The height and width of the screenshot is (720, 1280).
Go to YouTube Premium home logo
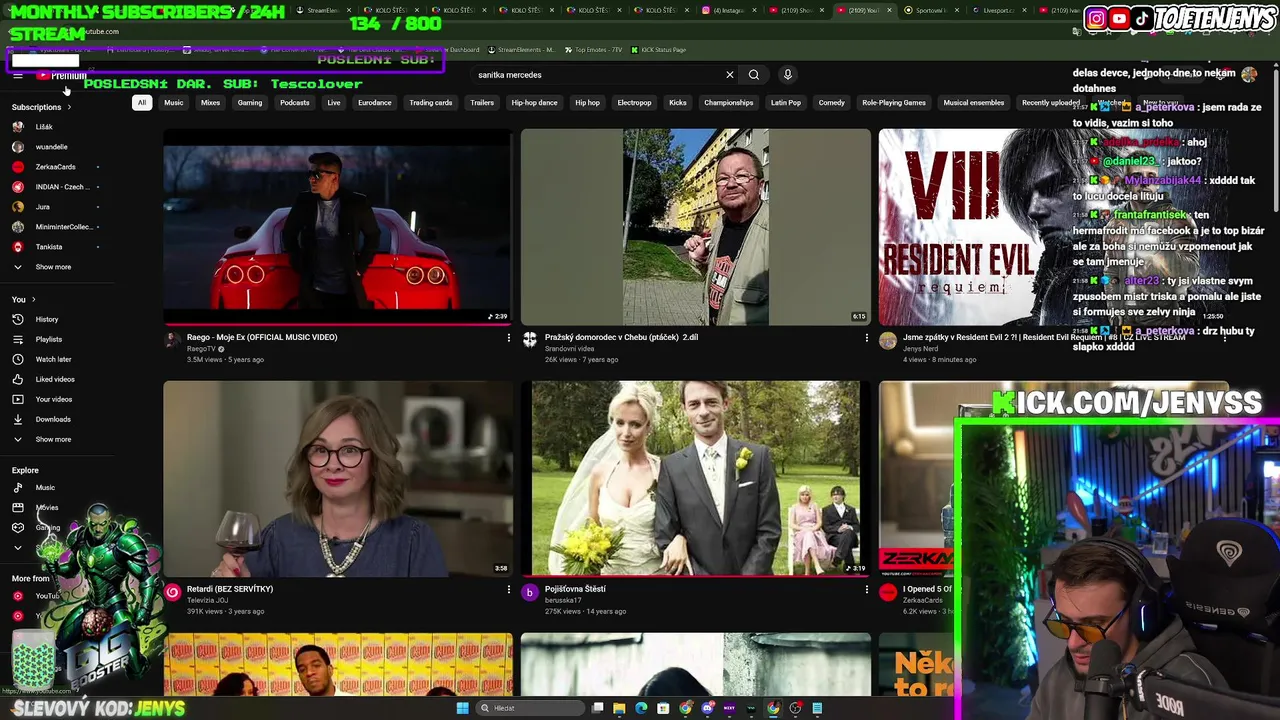pos(62,76)
